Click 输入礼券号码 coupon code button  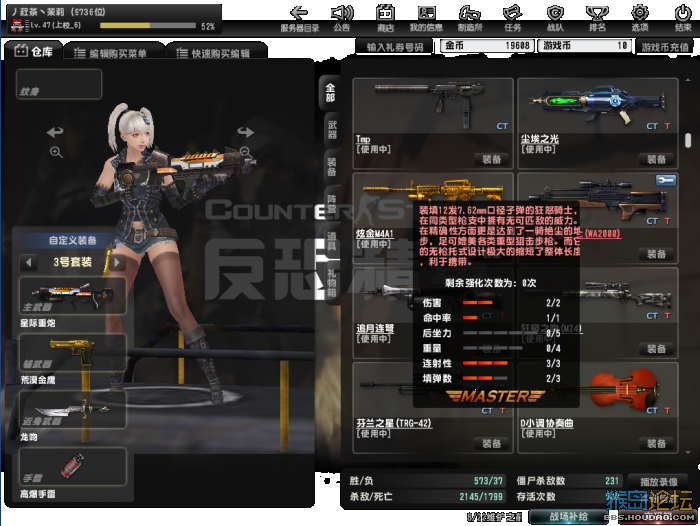(395, 46)
